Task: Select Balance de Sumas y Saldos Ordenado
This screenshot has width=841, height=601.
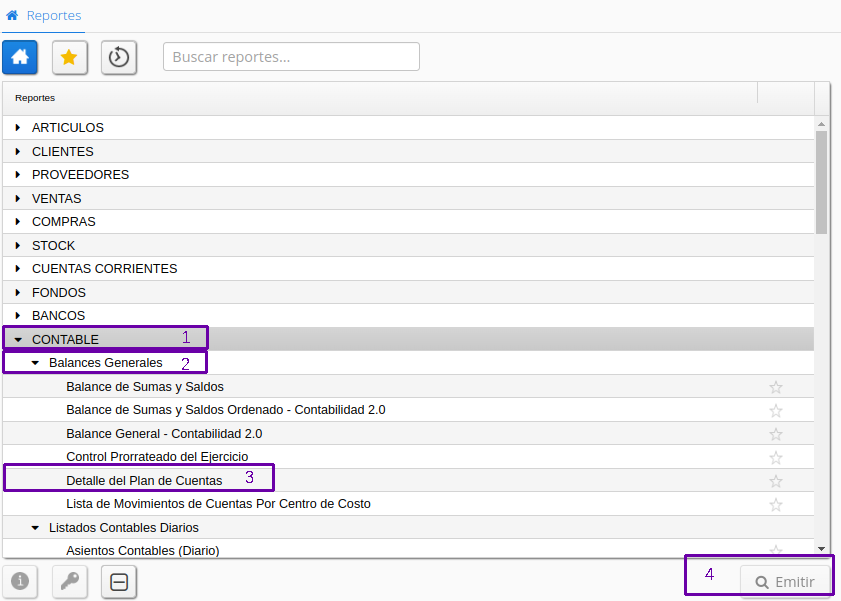Action: [x=226, y=410]
